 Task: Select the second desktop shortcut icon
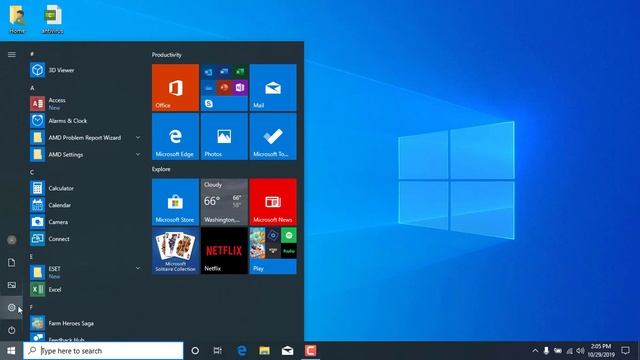52,19
